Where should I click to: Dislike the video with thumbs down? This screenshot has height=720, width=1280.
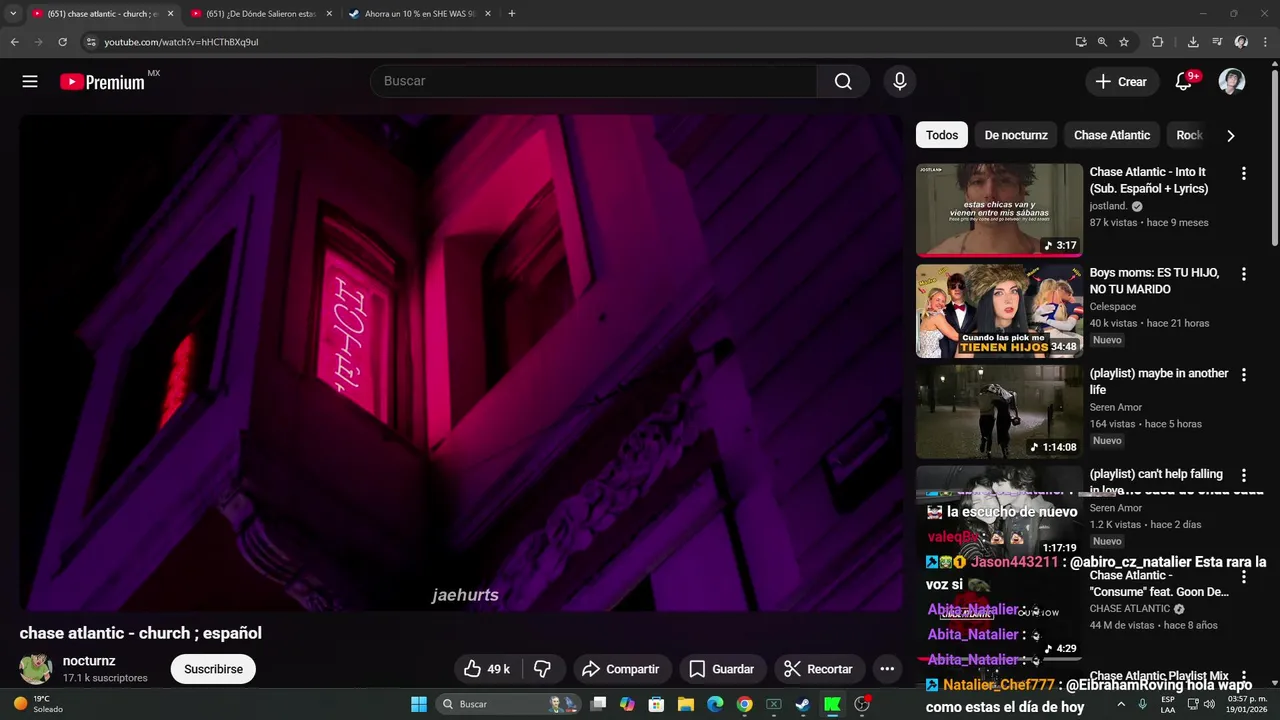coord(543,669)
